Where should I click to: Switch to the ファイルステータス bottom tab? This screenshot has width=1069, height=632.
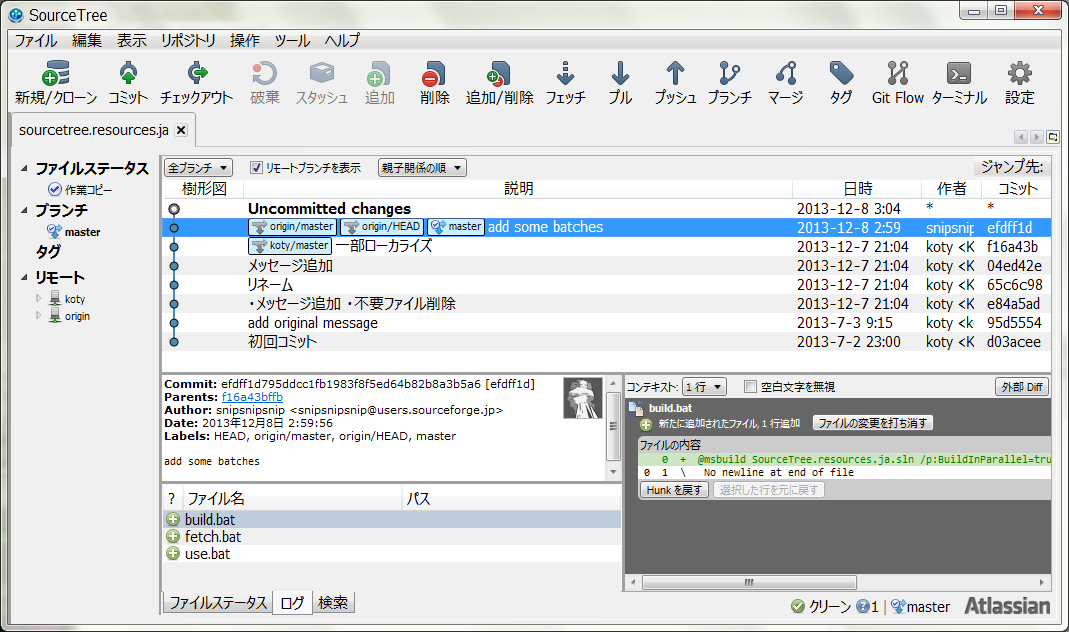pyautogui.click(x=218, y=603)
